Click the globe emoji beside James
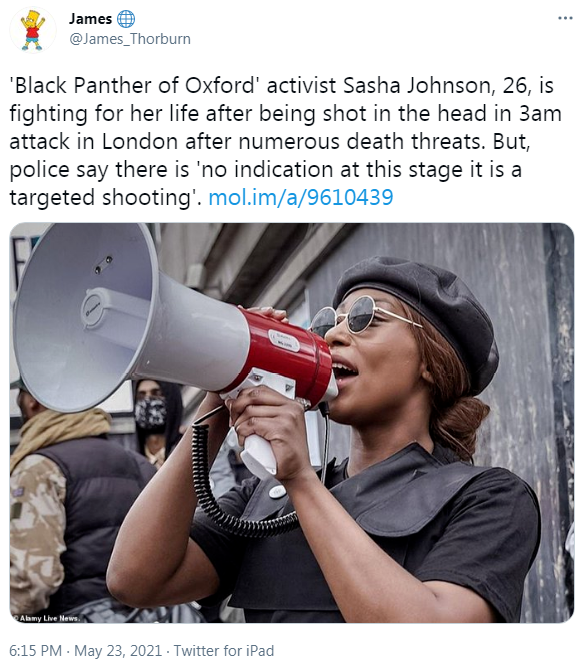The image size is (583, 670). [x=126, y=19]
